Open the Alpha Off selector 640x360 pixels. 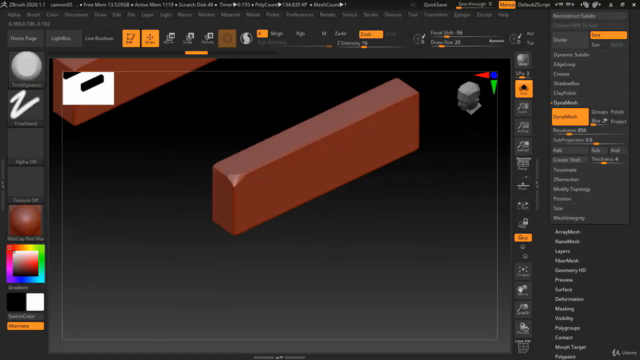[26, 147]
